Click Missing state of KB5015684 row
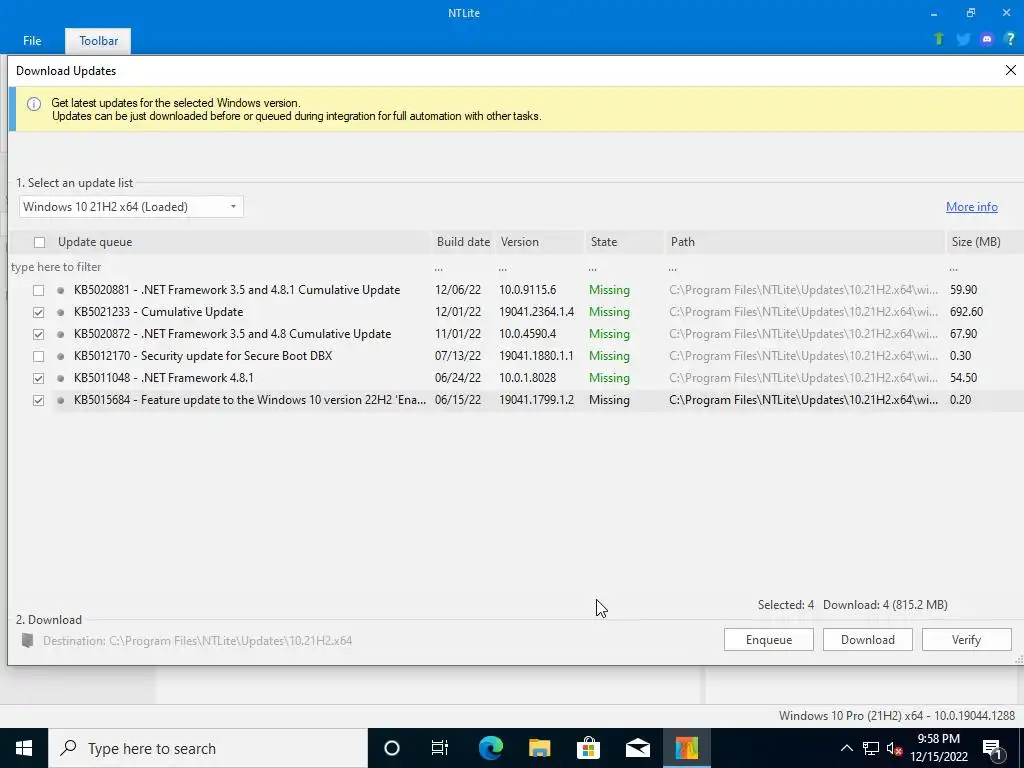 click(609, 400)
